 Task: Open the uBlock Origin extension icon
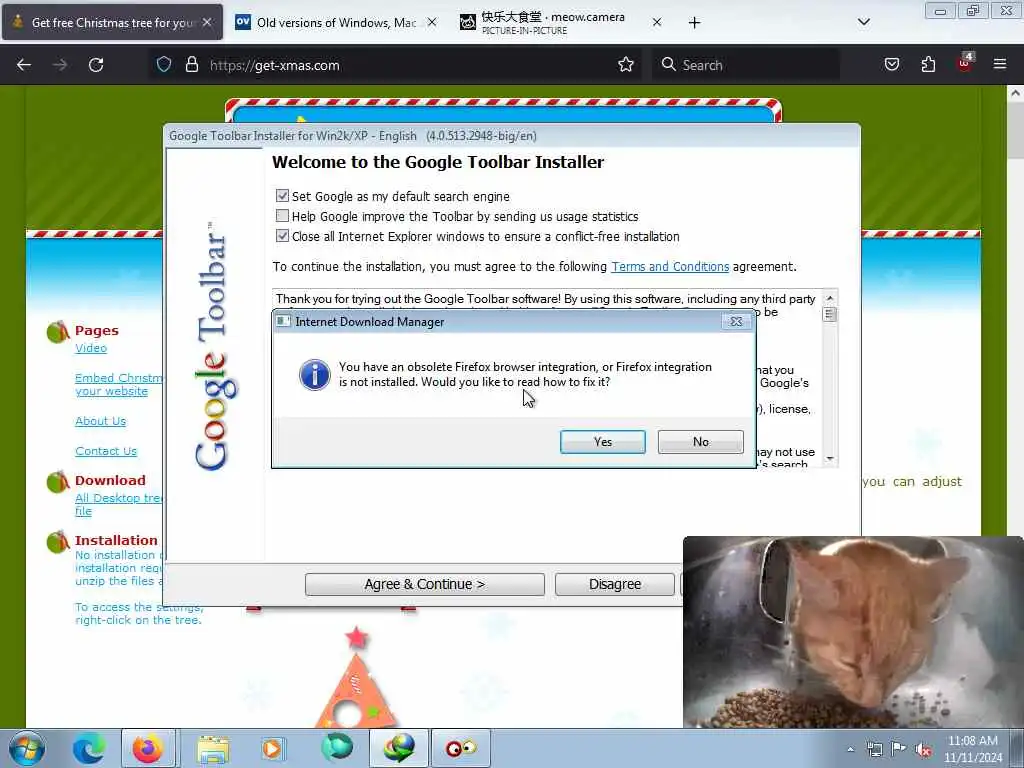coord(965,63)
